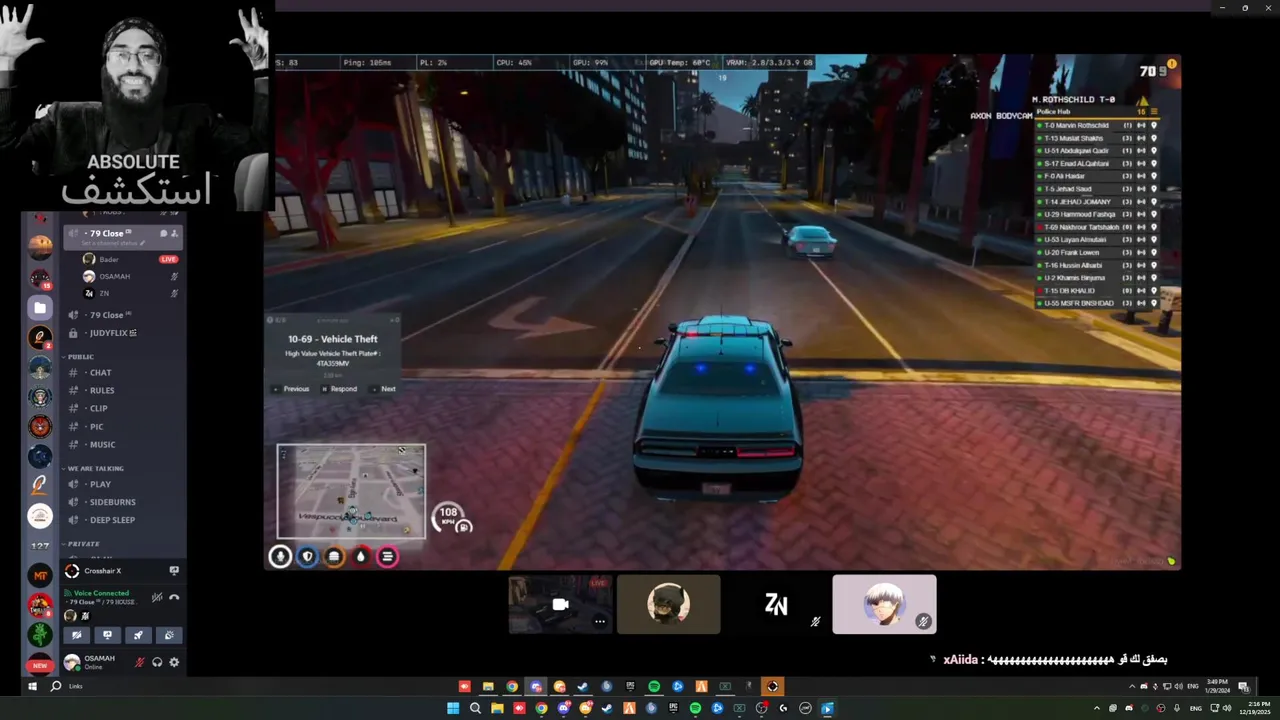Click the Voice Connected status link
Viewport: 1280px width, 720px height.
[x=101, y=593]
